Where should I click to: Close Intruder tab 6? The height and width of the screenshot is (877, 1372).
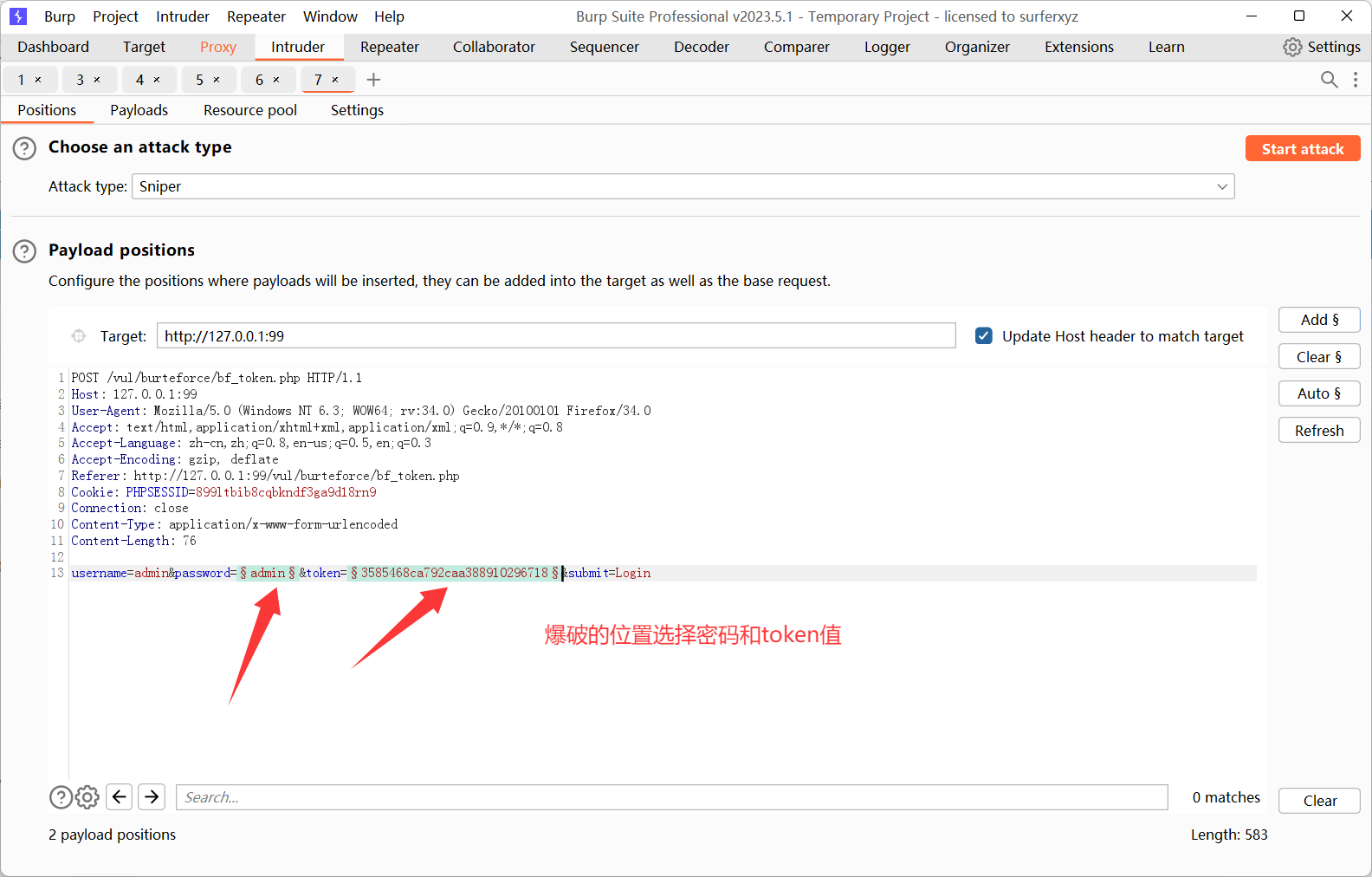pyautogui.click(x=276, y=80)
